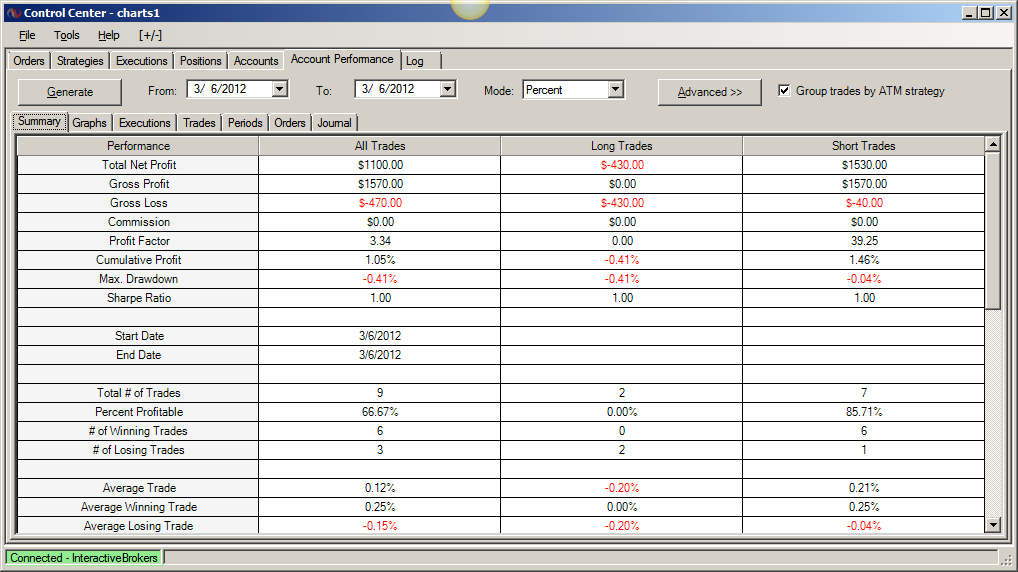1018x572 pixels.
Task: Click the $-470.00 gross loss value
Action: (x=380, y=203)
